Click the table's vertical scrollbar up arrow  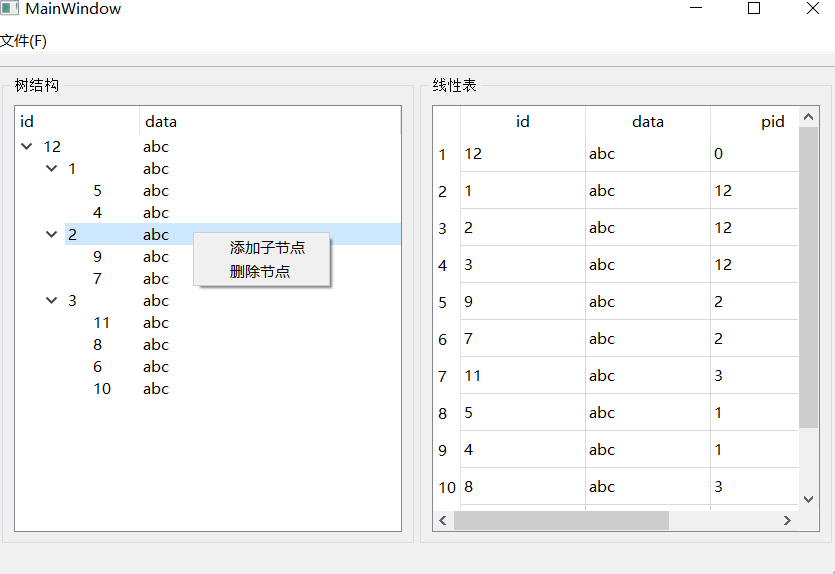pyautogui.click(x=808, y=117)
